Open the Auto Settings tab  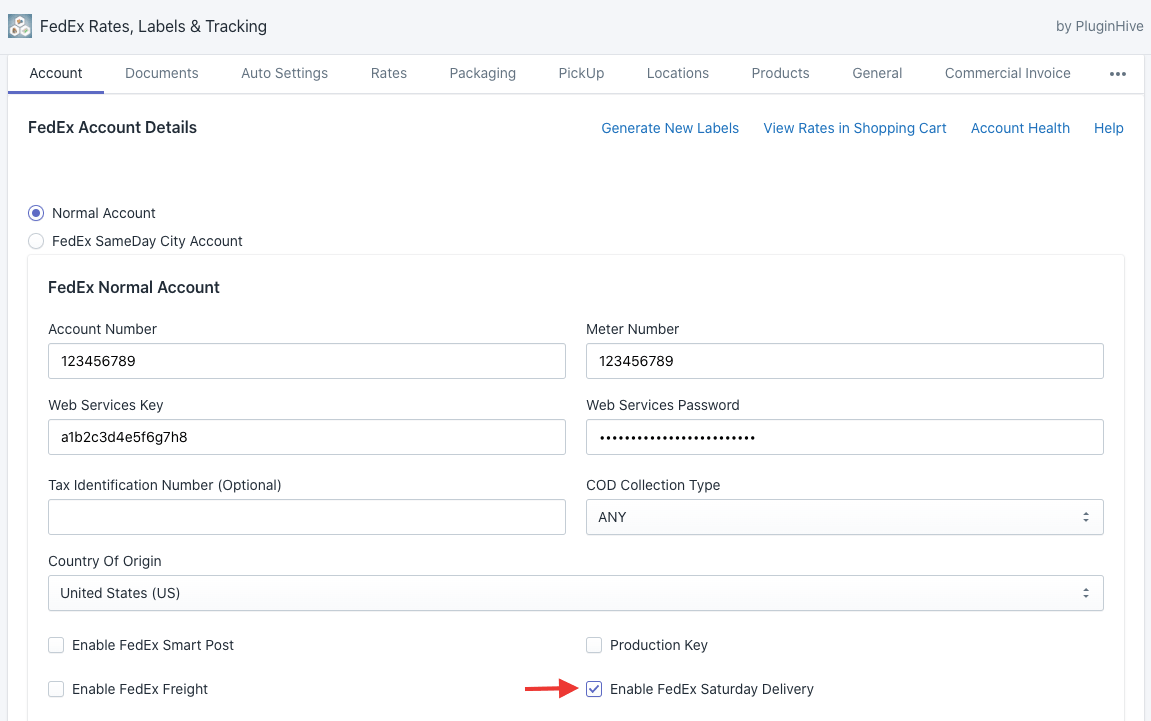(284, 73)
